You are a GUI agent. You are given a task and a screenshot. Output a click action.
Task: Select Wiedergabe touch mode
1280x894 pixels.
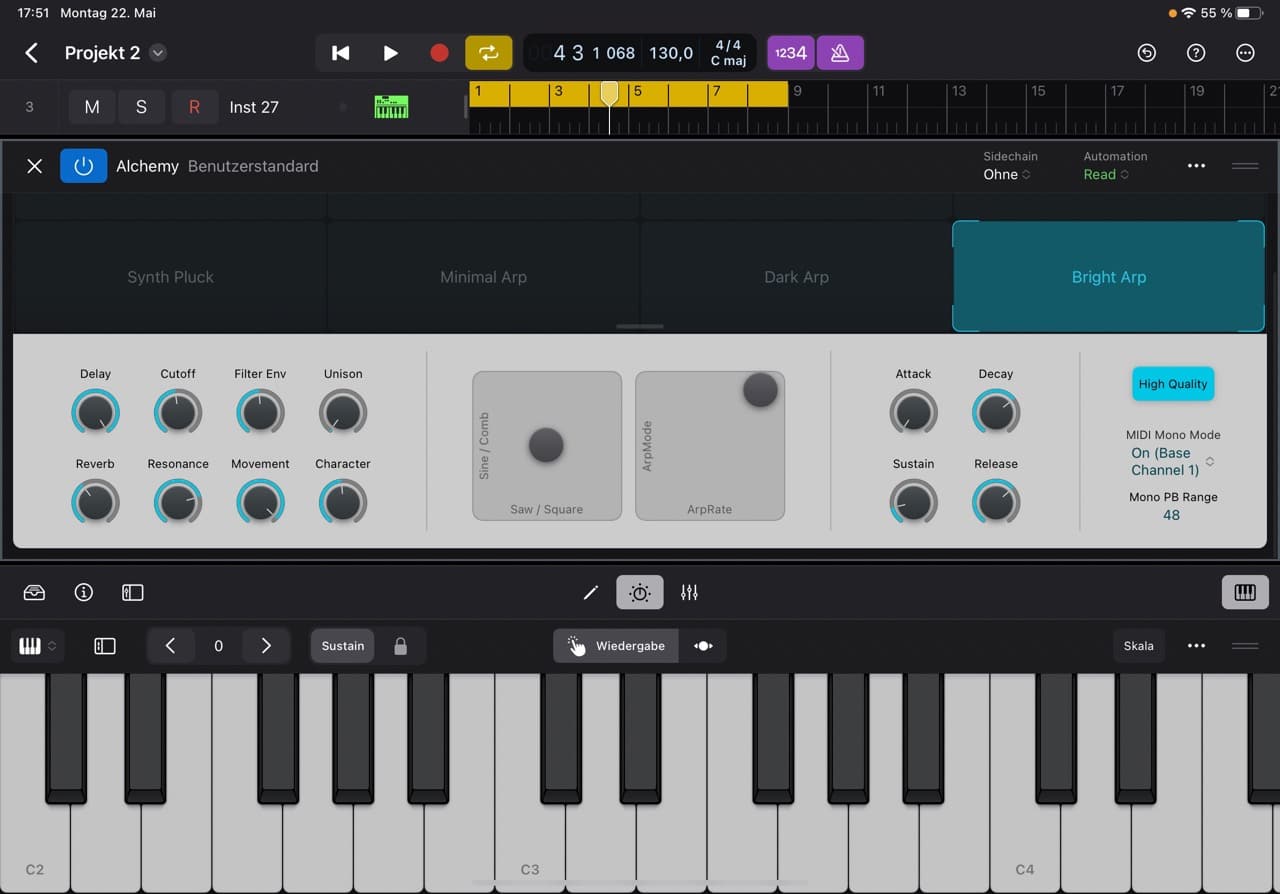click(616, 646)
